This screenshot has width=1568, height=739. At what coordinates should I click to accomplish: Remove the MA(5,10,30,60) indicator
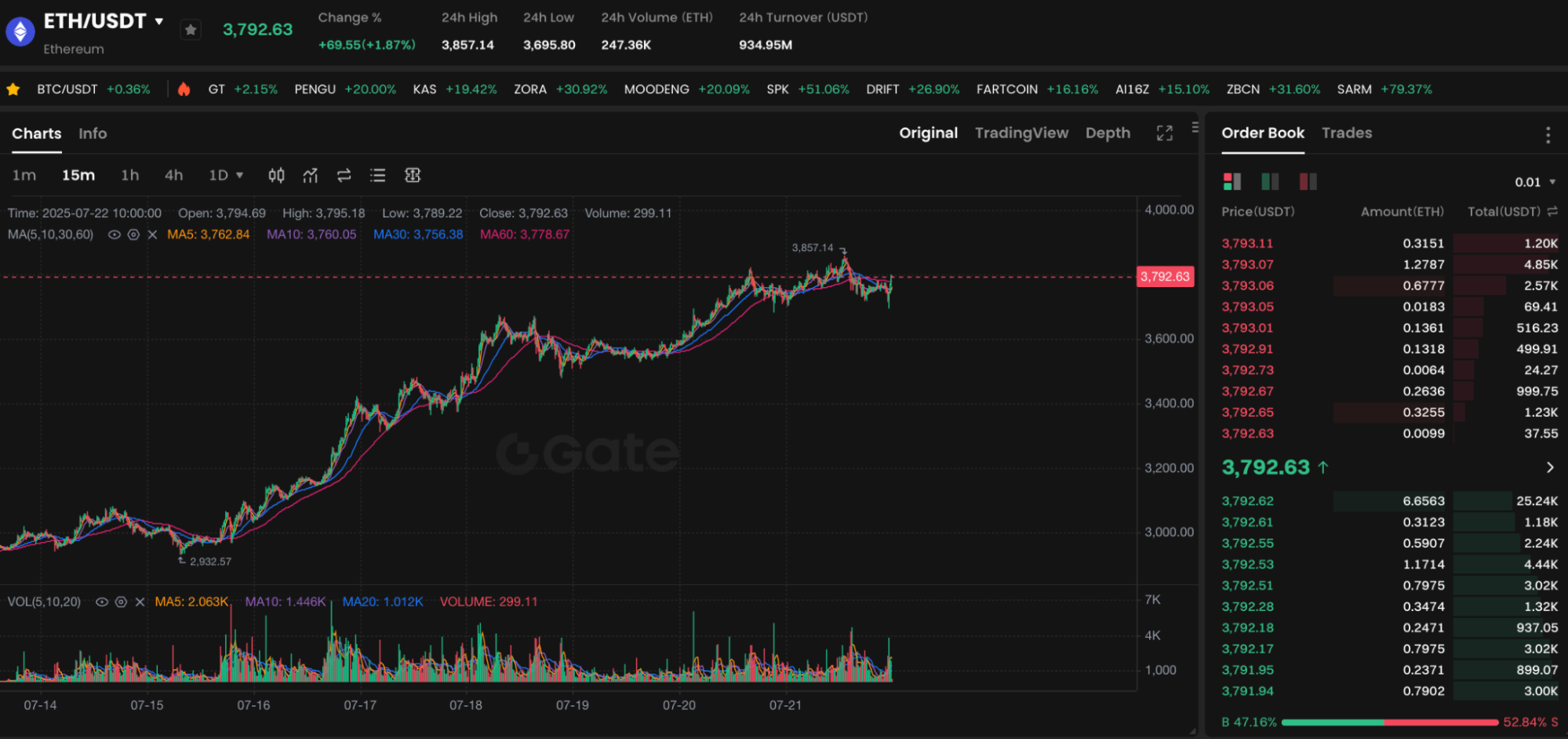[x=152, y=235]
